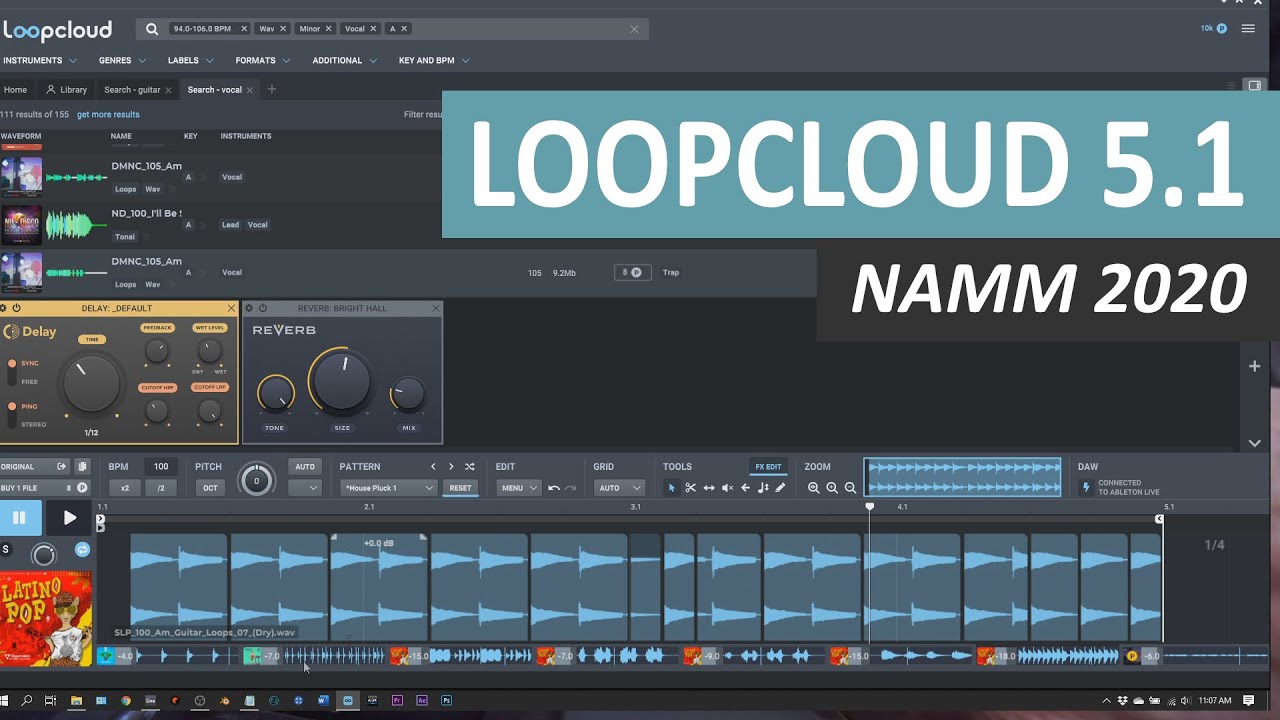Expand the Instruments filter dropdown
This screenshot has height=720, width=1280.
[x=40, y=60]
